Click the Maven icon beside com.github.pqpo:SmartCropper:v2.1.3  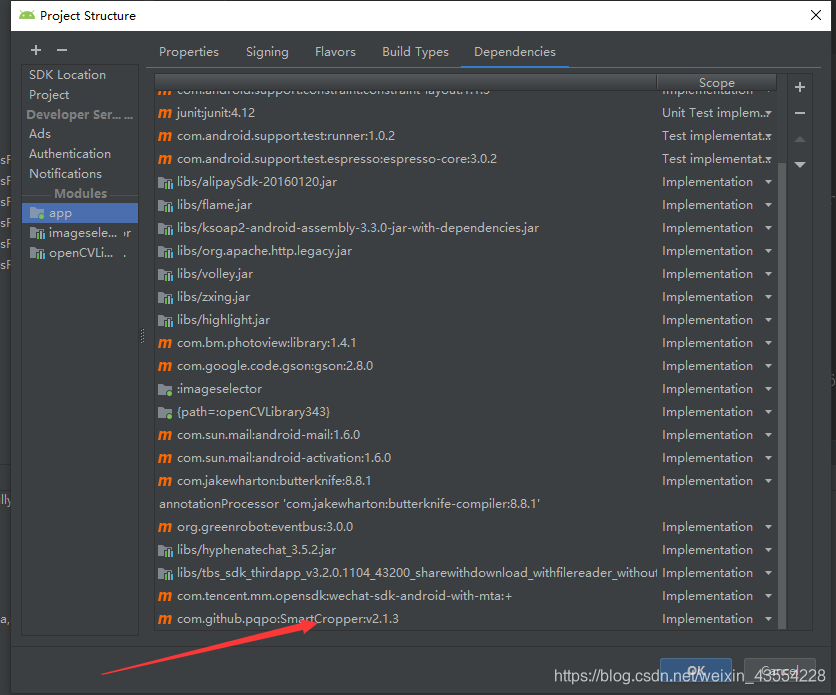[165, 619]
